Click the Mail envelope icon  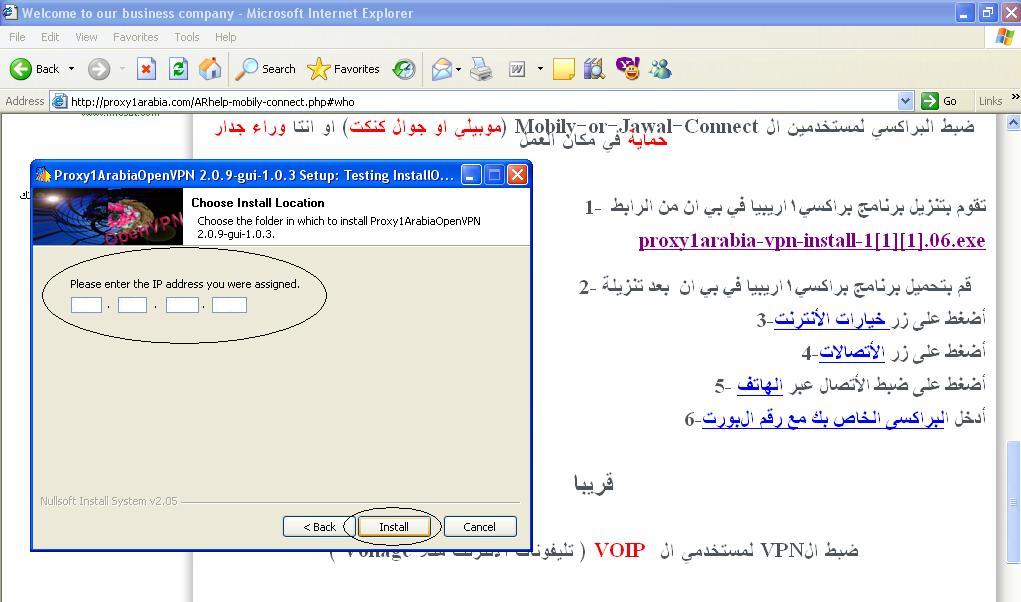click(x=442, y=68)
